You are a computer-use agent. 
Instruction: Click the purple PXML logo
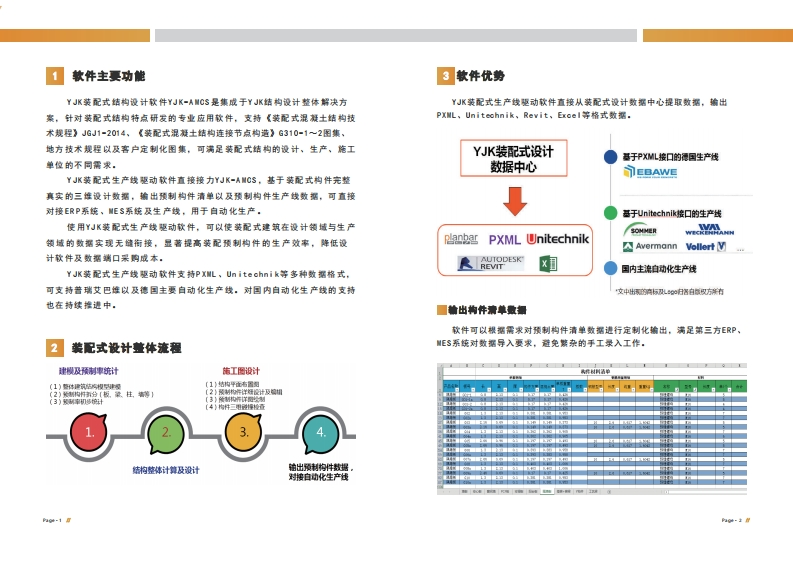point(504,240)
